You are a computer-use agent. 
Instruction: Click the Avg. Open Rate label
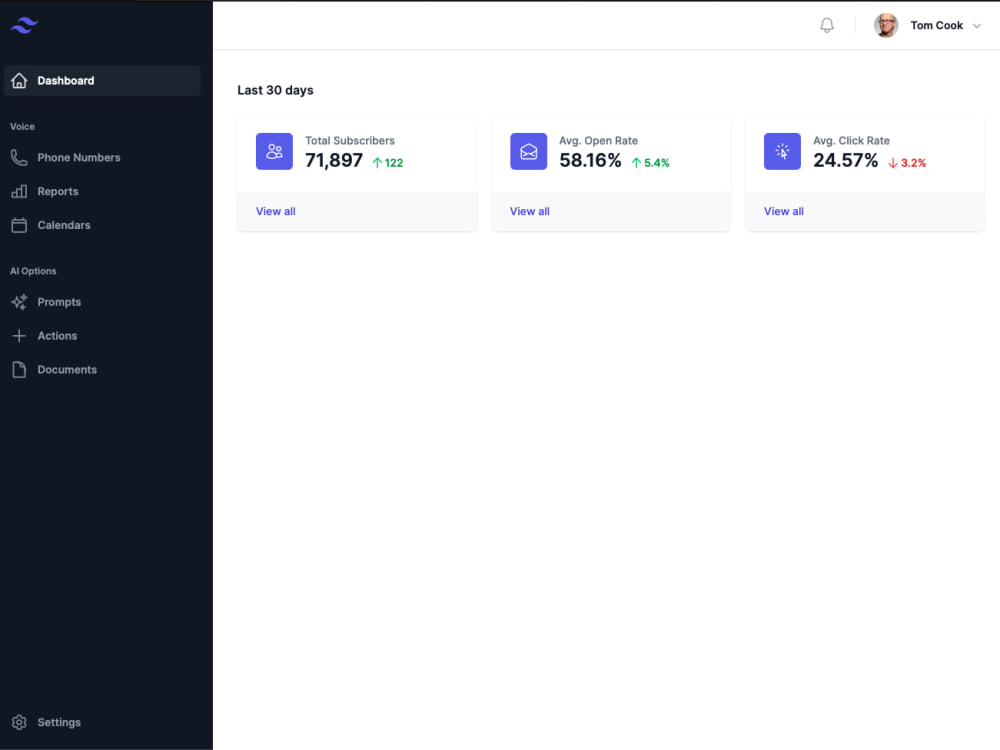[x=598, y=140]
